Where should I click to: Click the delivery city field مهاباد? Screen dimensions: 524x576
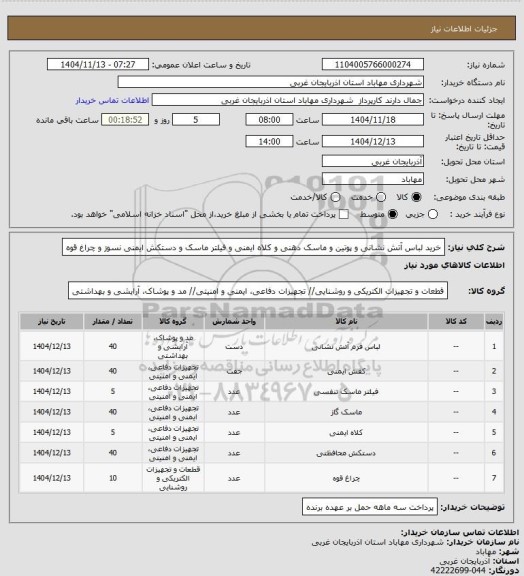pyautogui.click(x=373, y=179)
